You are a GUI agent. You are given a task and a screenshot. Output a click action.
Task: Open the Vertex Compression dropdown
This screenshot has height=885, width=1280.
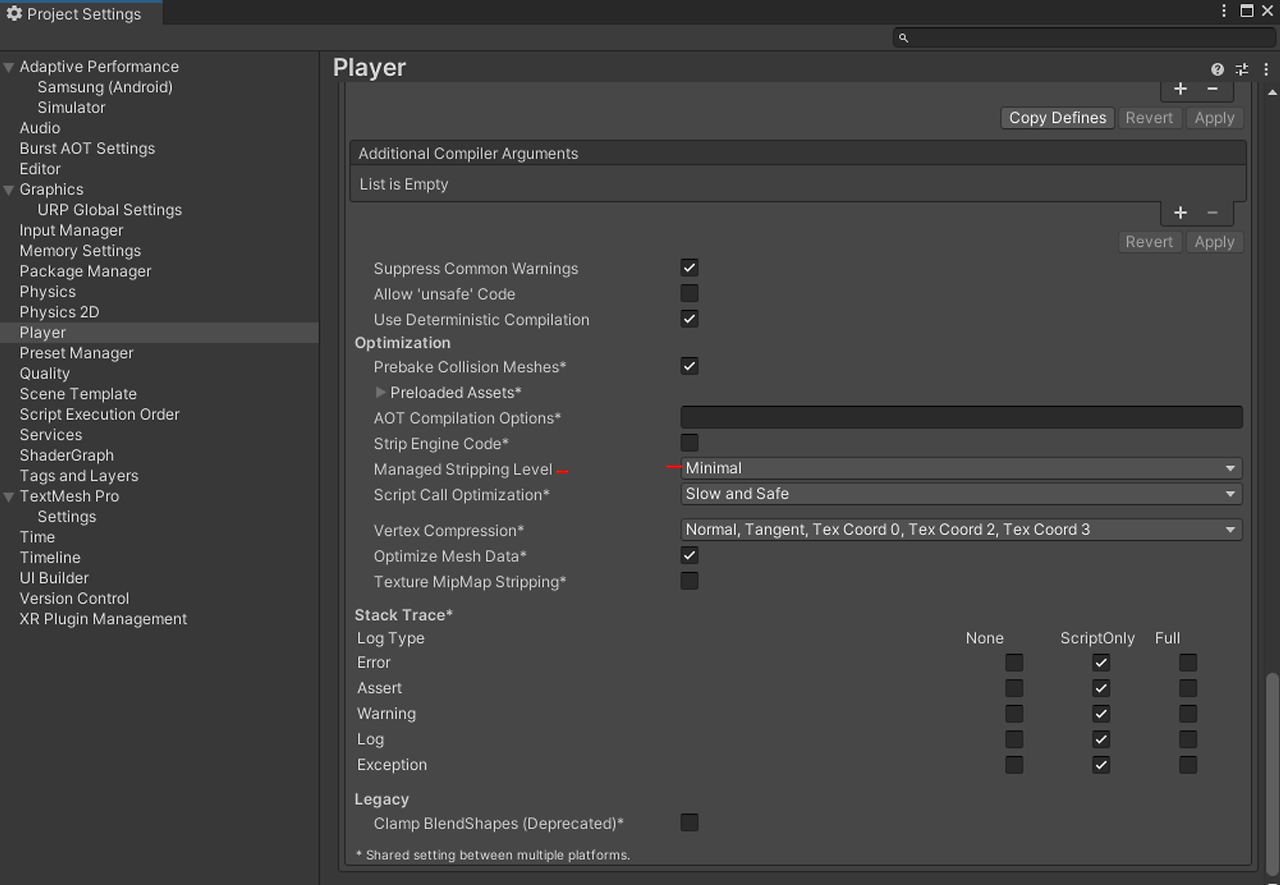960,529
